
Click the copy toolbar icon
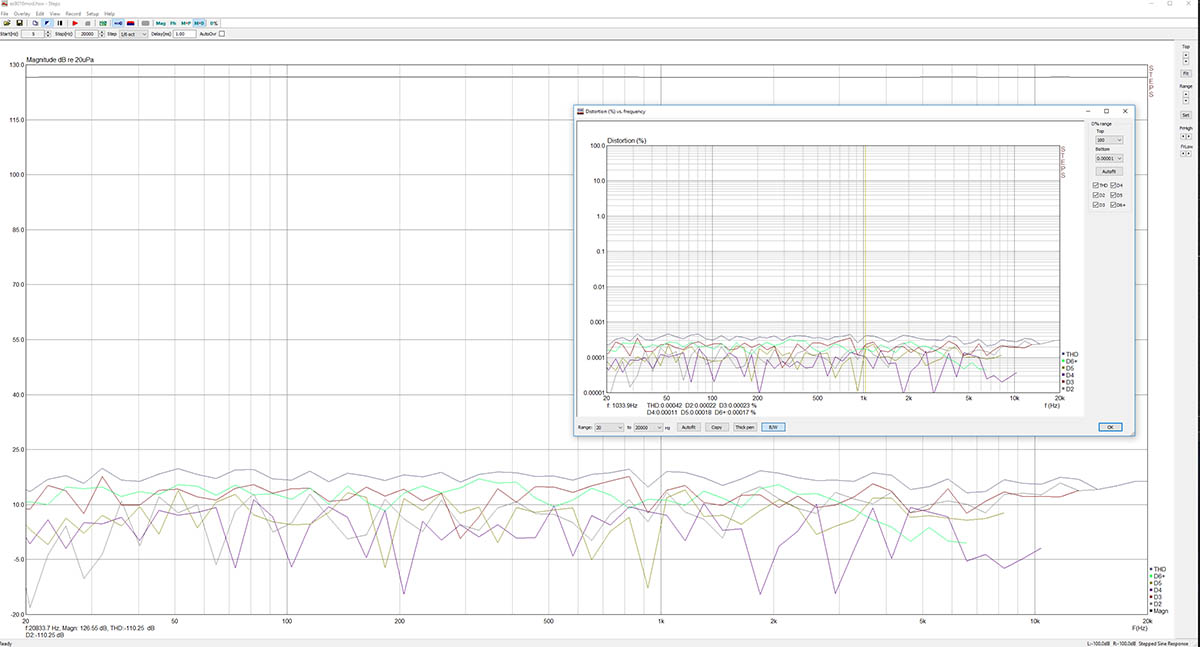click(x=35, y=23)
